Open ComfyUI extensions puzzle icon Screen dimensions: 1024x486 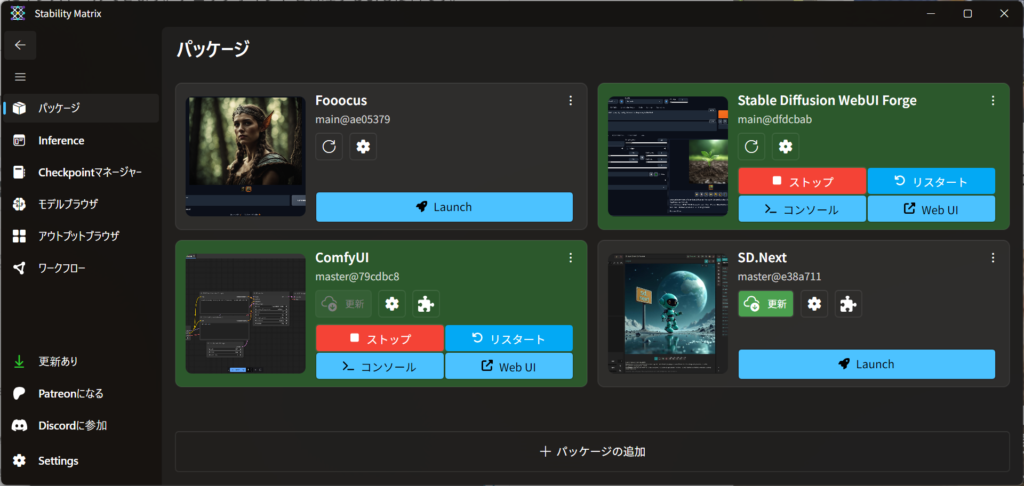pos(425,304)
